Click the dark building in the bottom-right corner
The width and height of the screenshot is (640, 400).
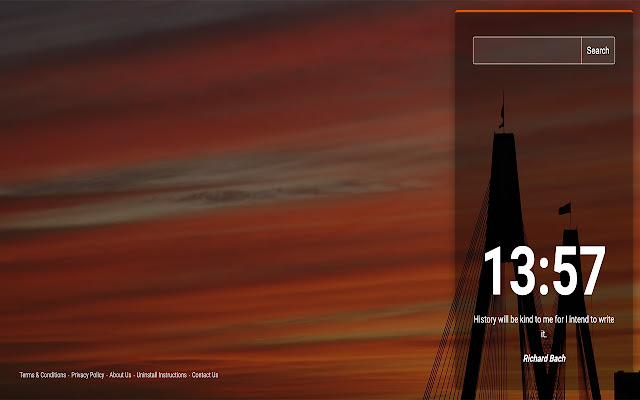(627, 385)
